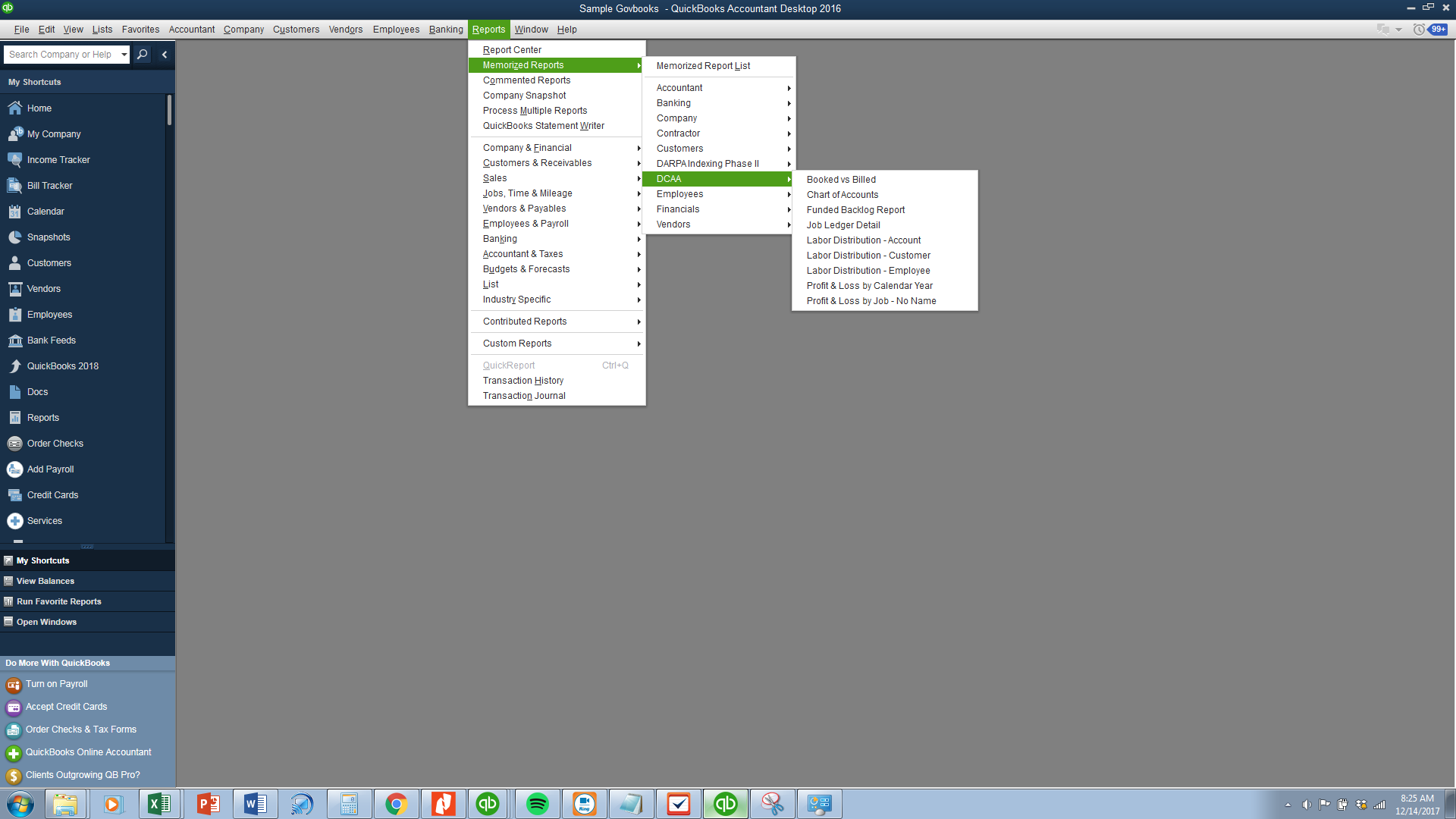Expand DARPA Indexing Phase II group
Screen dimensions: 1456x819
[718, 164]
